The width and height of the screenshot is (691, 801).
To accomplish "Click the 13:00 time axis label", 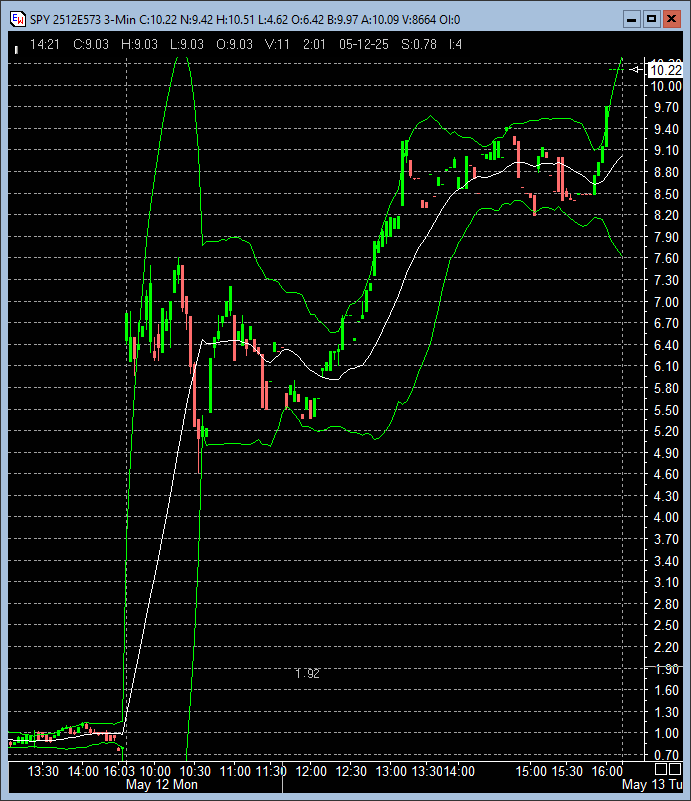I will (x=391, y=771).
